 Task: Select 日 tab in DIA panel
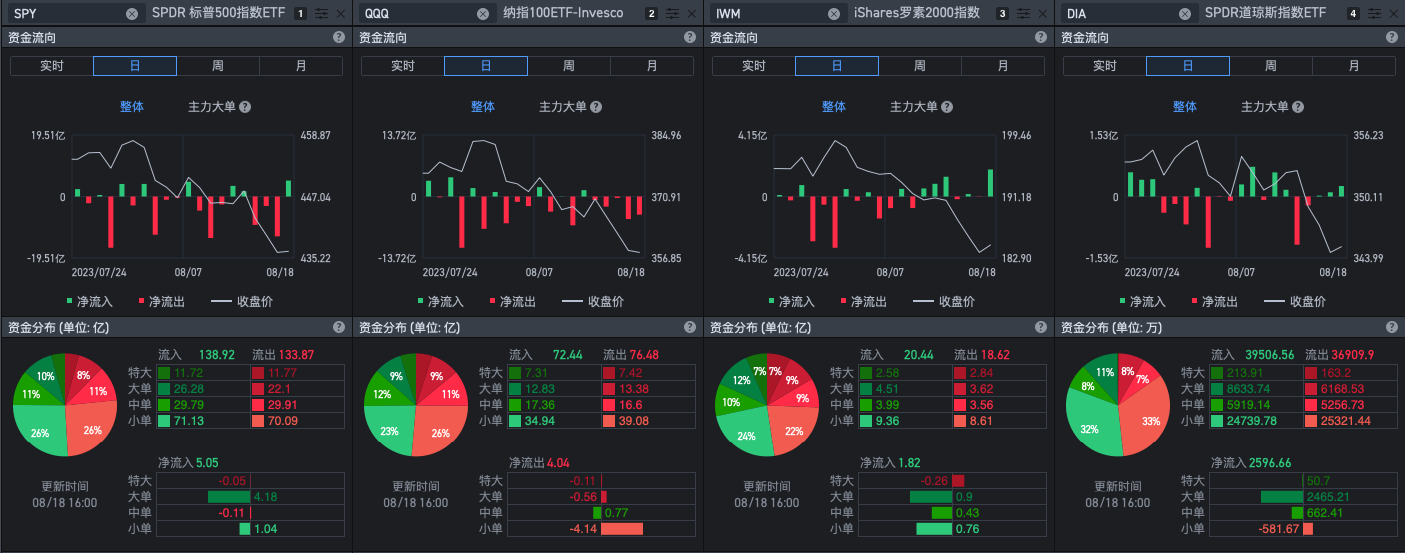[1188, 66]
